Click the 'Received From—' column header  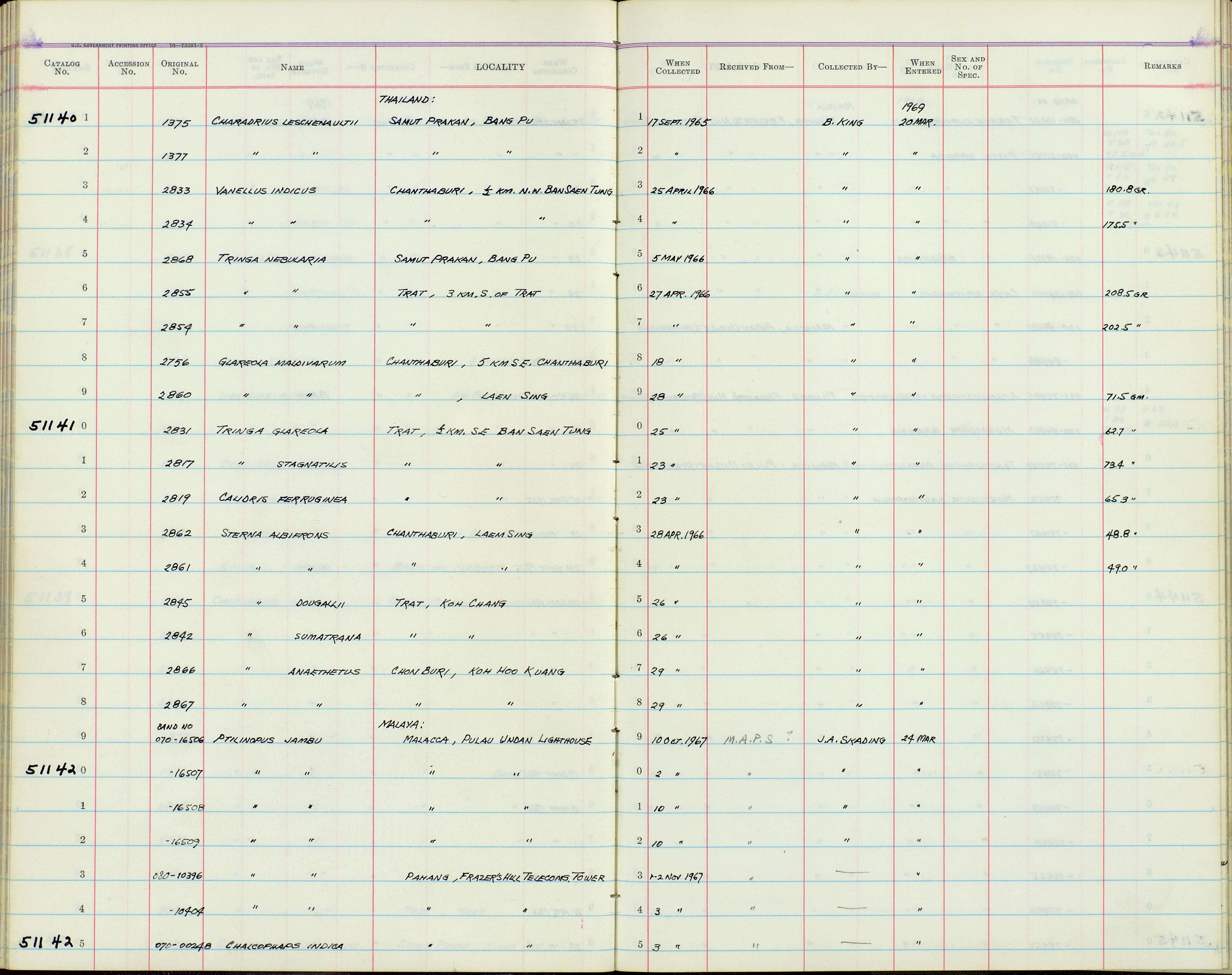(756, 67)
